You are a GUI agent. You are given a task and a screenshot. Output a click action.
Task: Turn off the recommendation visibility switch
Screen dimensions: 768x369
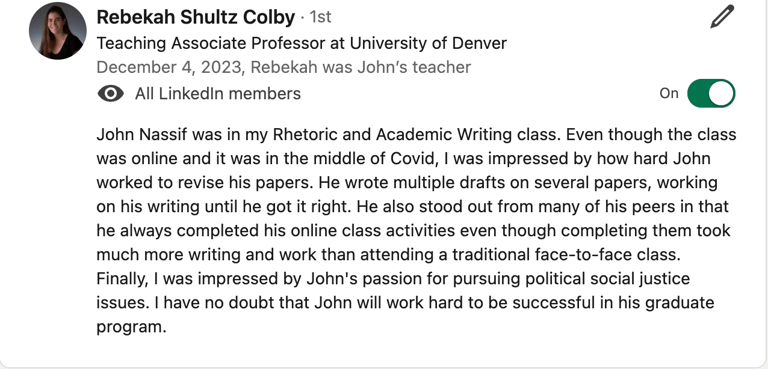(x=711, y=93)
